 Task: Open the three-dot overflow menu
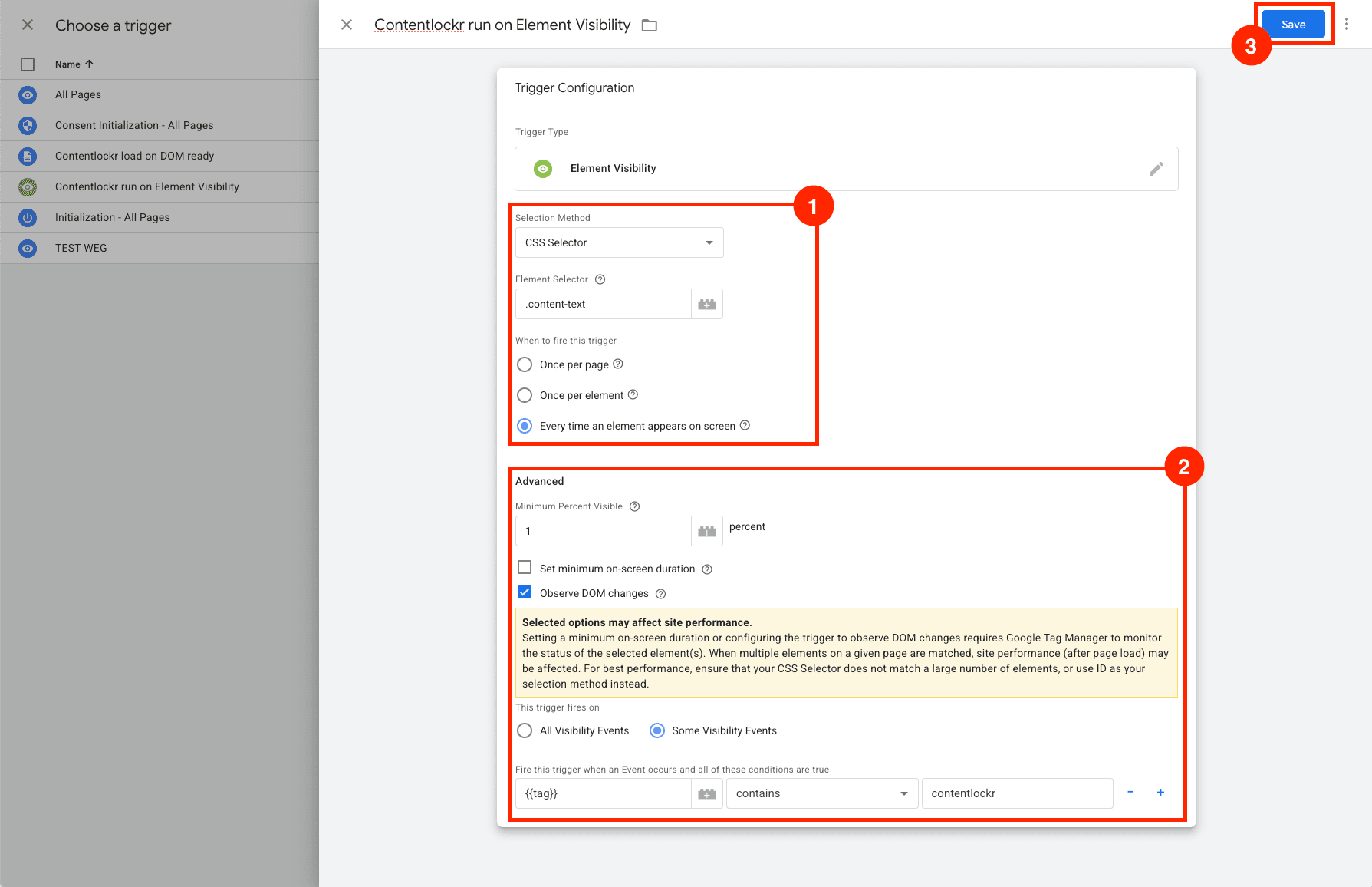pyautogui.click(x=1347, y=24)
